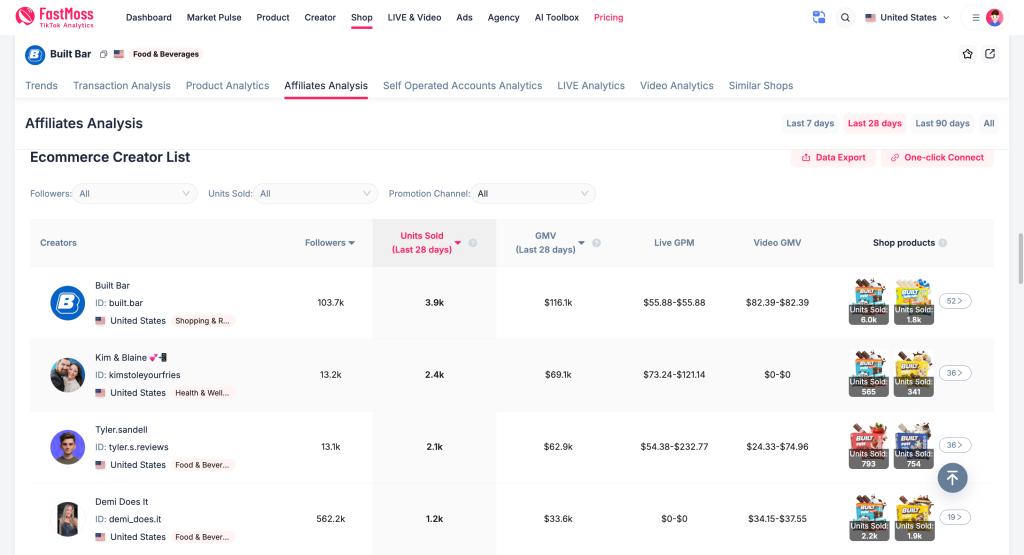Switch to Self Operated Accounts Analytics tab

(x=462, y=86)
